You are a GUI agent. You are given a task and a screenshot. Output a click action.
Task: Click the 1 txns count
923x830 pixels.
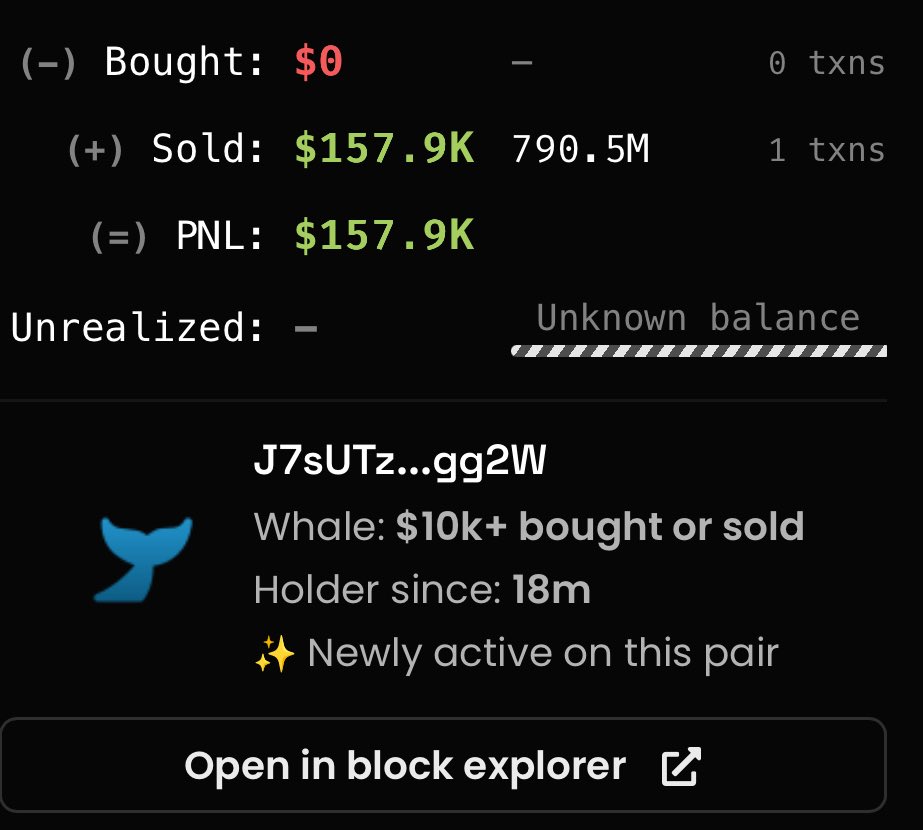pyautogui.click(x=827, y=150)
